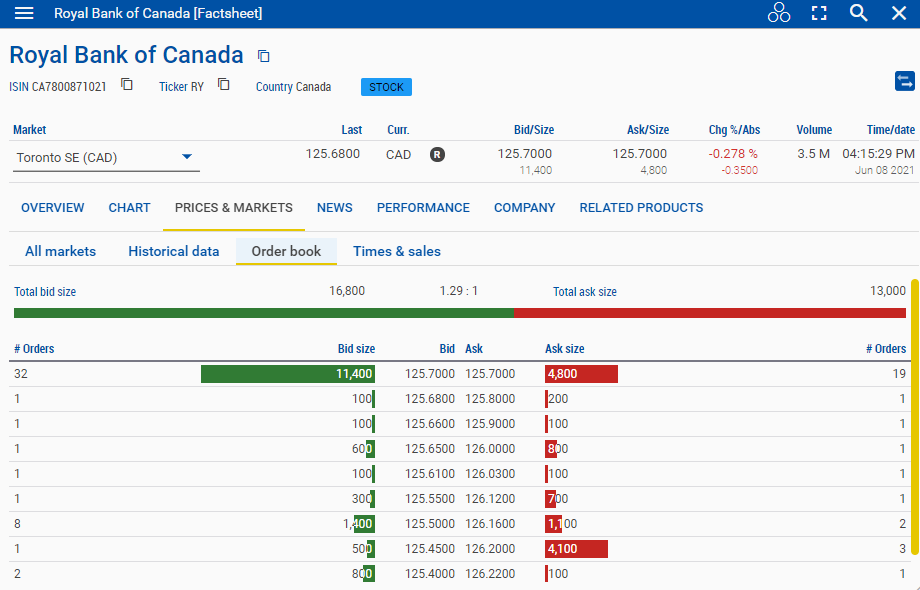Viewport: 920px width, 590px height.
Task: Open the hamburger main menu
Action: (23, 13)
